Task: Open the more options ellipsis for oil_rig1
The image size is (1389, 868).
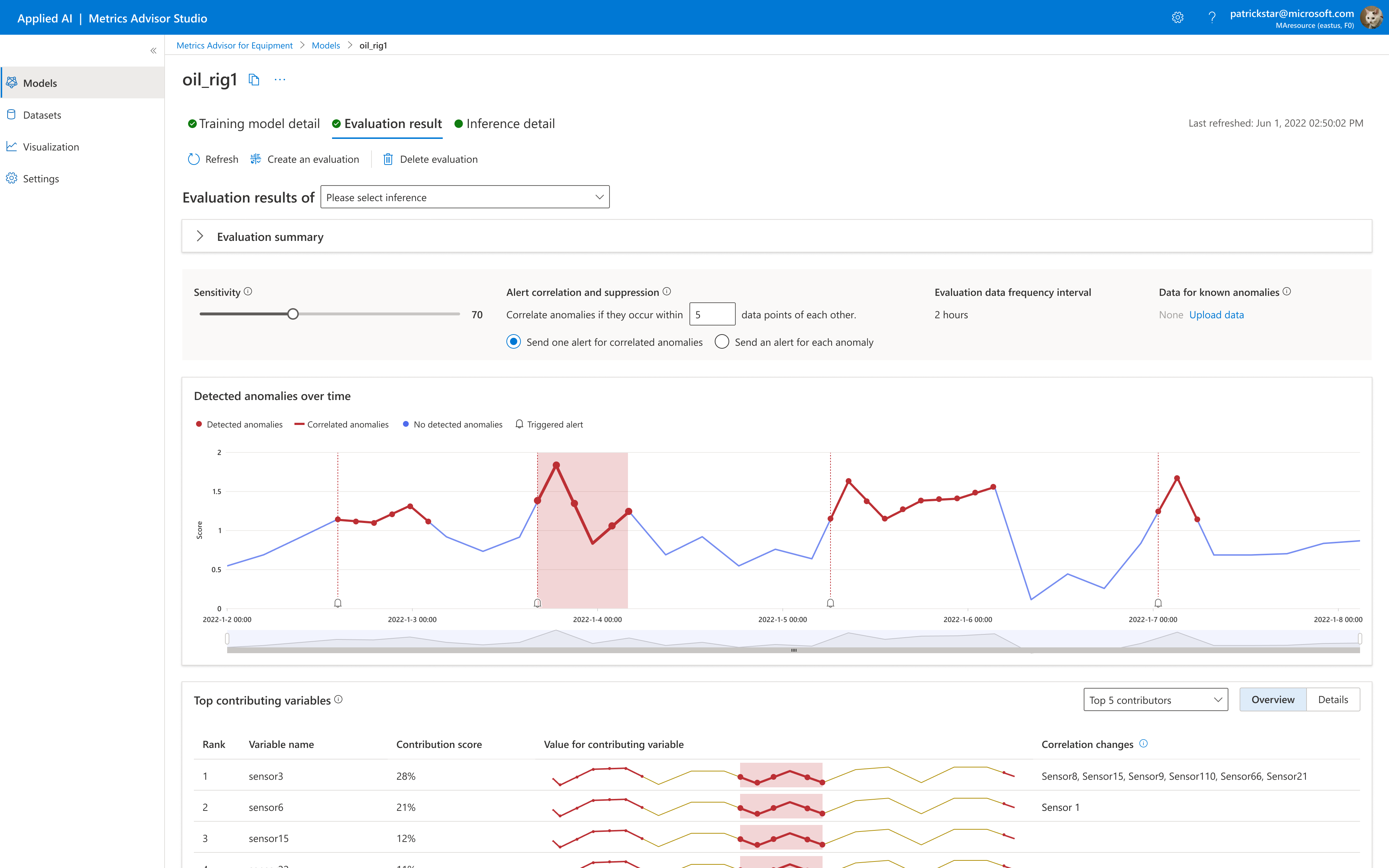Action: pos(280,80)
